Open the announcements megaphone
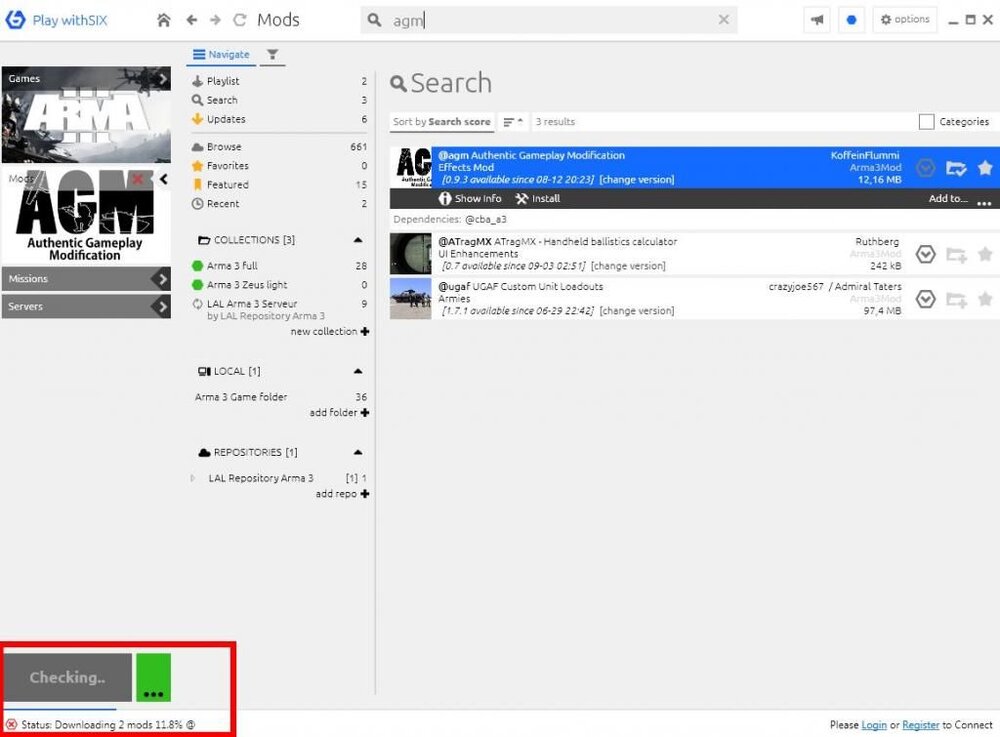1000x737 pixels. 817,20
